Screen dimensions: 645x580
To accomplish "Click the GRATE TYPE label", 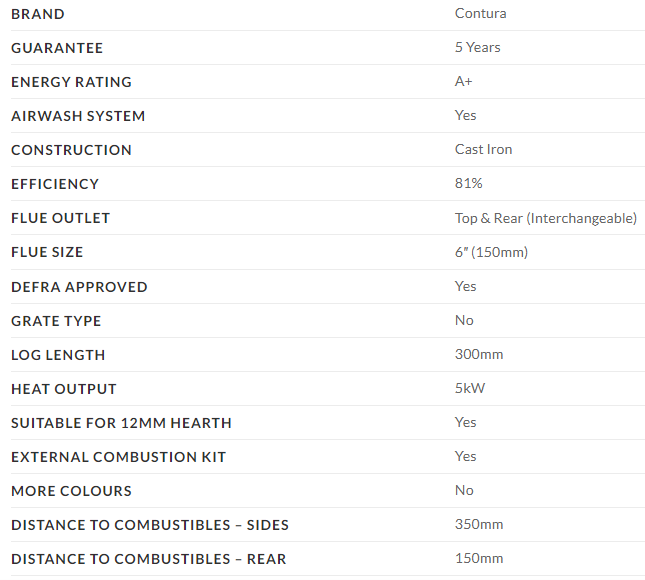I will [56, 321].
